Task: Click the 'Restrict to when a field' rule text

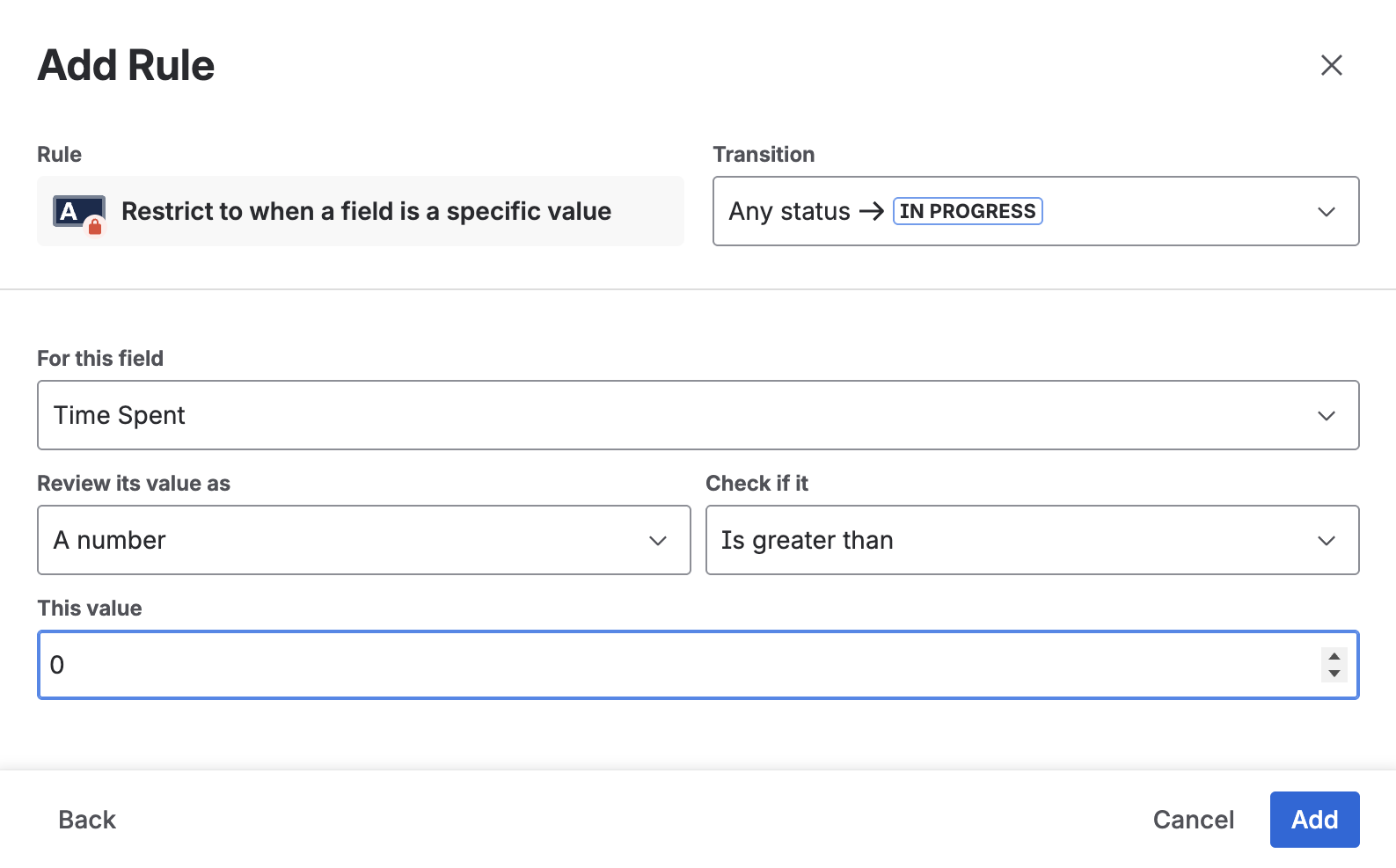Action: point(366,211)
